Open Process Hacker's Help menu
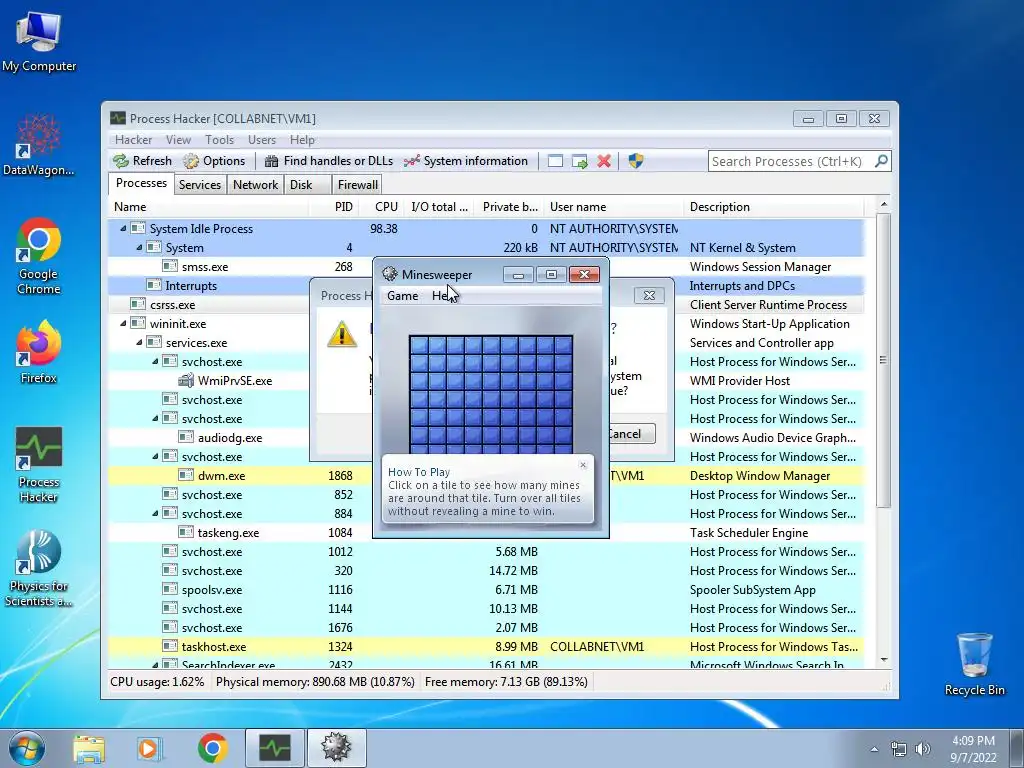Image resolution: width=1024 pixels, height=768 pixels. pyautogui.click(x=302, y=140)
